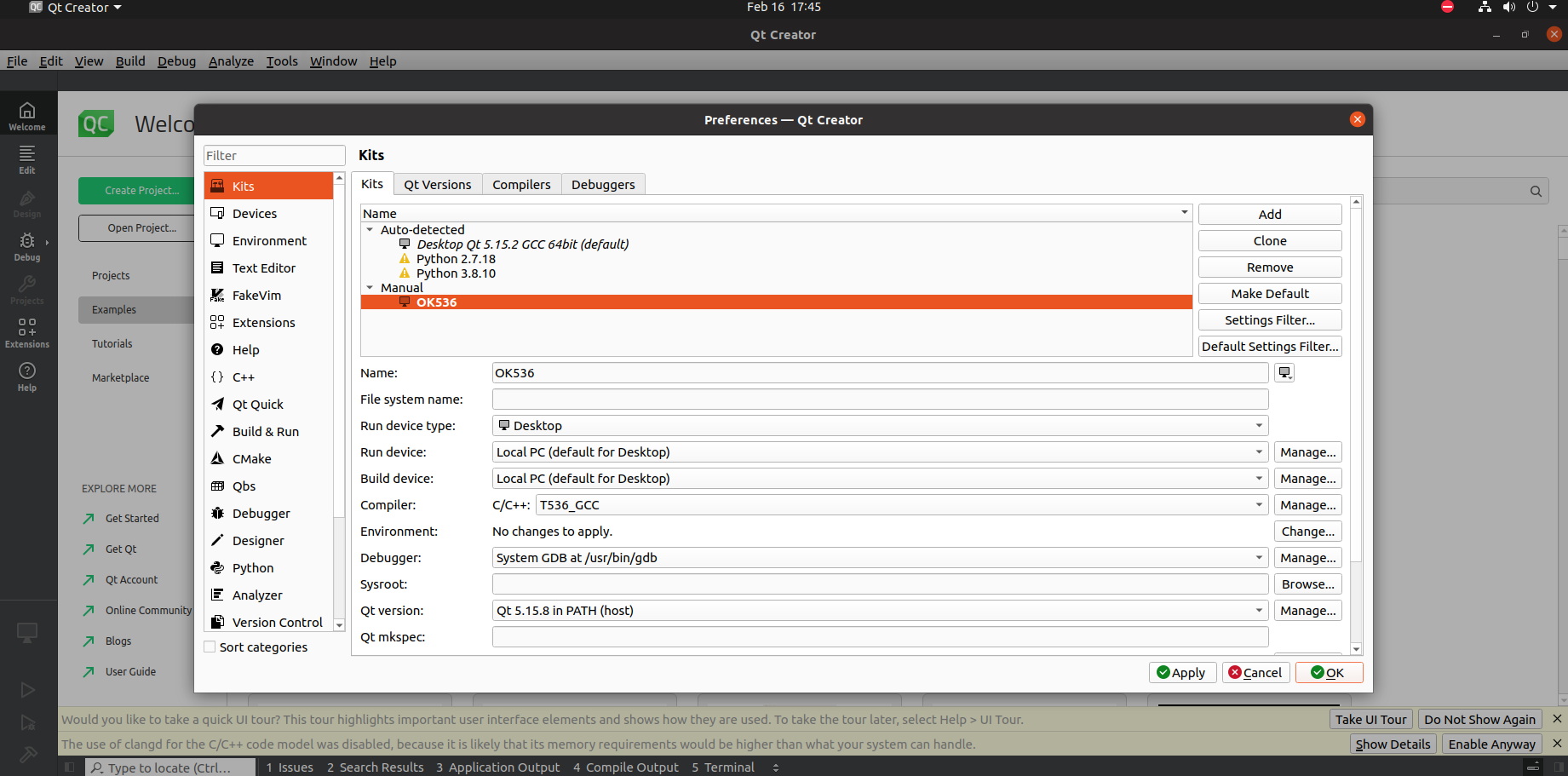Click into the Sysroot input field

[x=880, y=584]
